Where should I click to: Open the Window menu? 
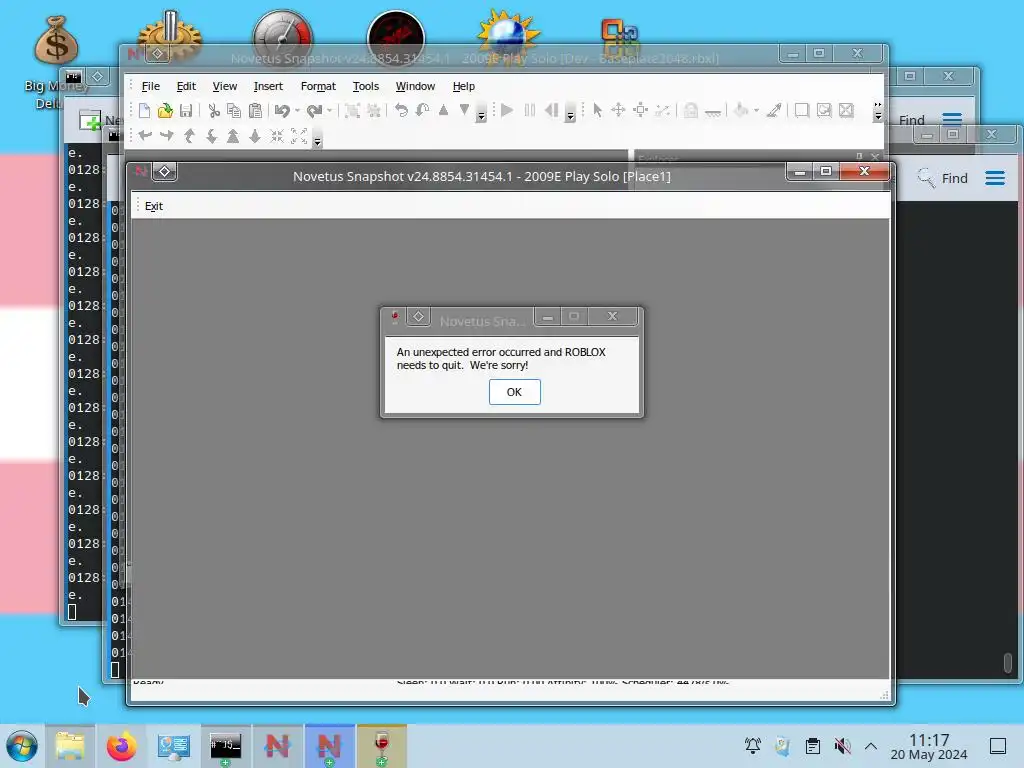pos(415,86)
